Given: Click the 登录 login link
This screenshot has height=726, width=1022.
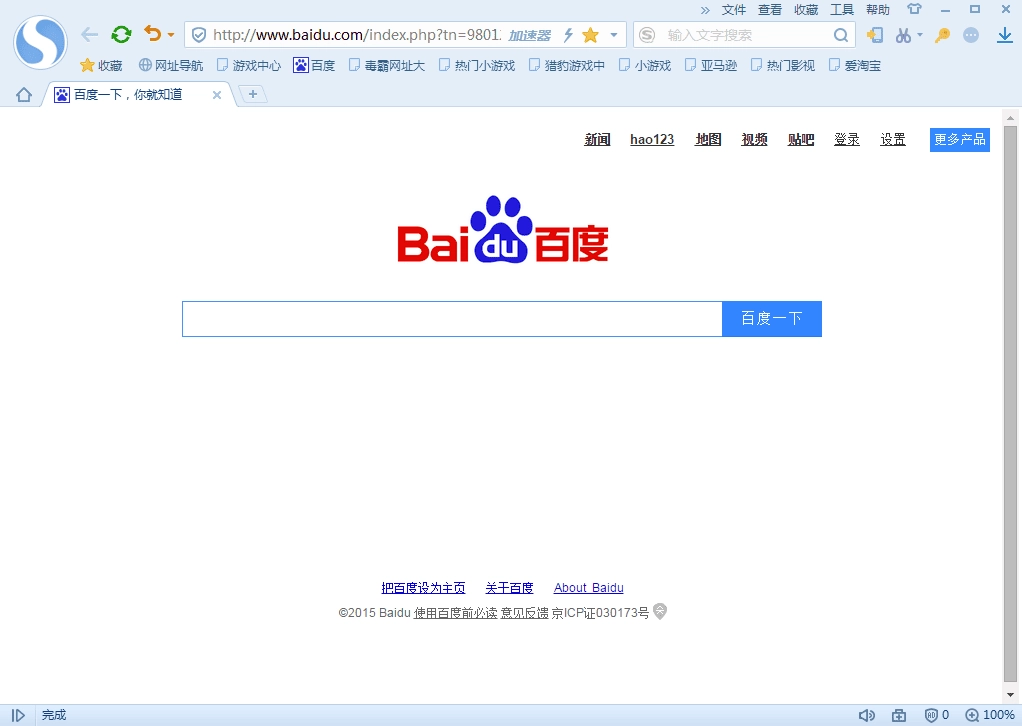Looking at the screenshot, I should (847, 139).
